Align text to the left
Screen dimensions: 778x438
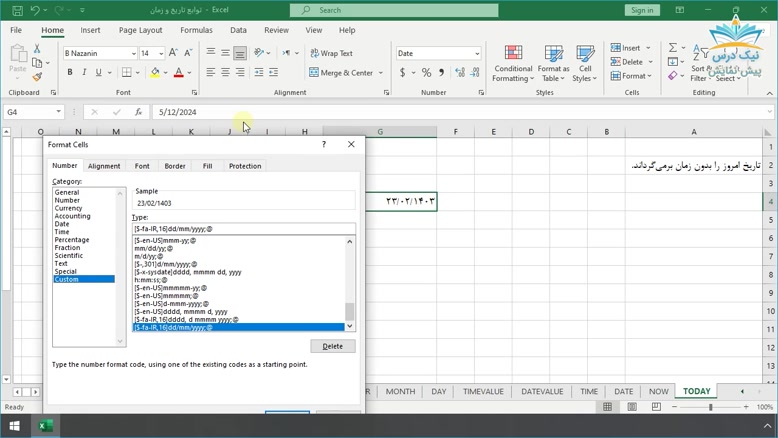point(210,72)
